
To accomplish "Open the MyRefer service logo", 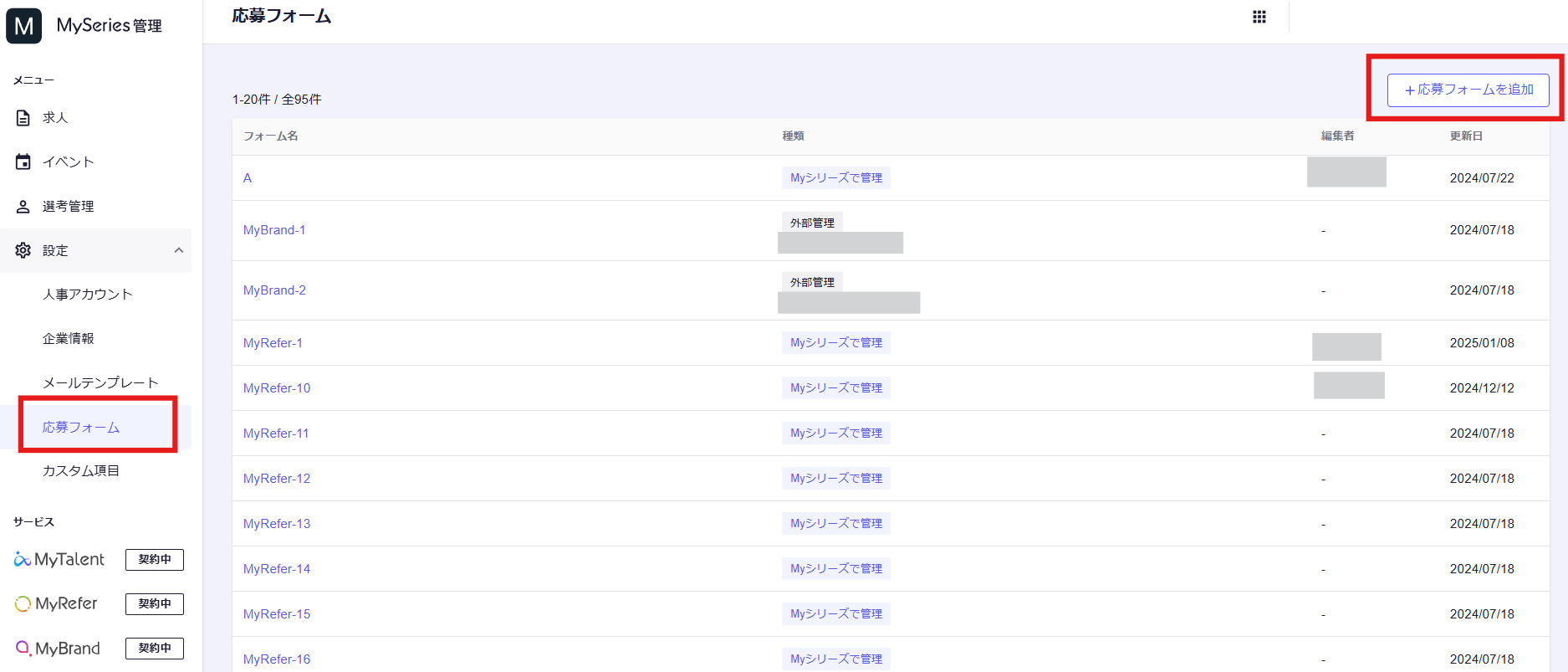I will point(57,603).
